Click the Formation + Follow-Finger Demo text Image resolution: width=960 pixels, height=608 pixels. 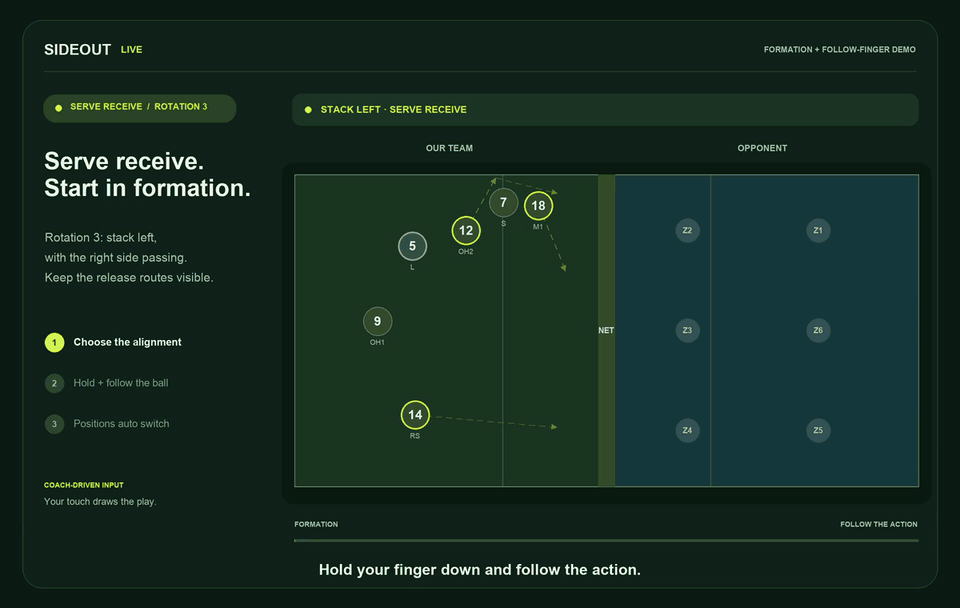coord(839,50)
